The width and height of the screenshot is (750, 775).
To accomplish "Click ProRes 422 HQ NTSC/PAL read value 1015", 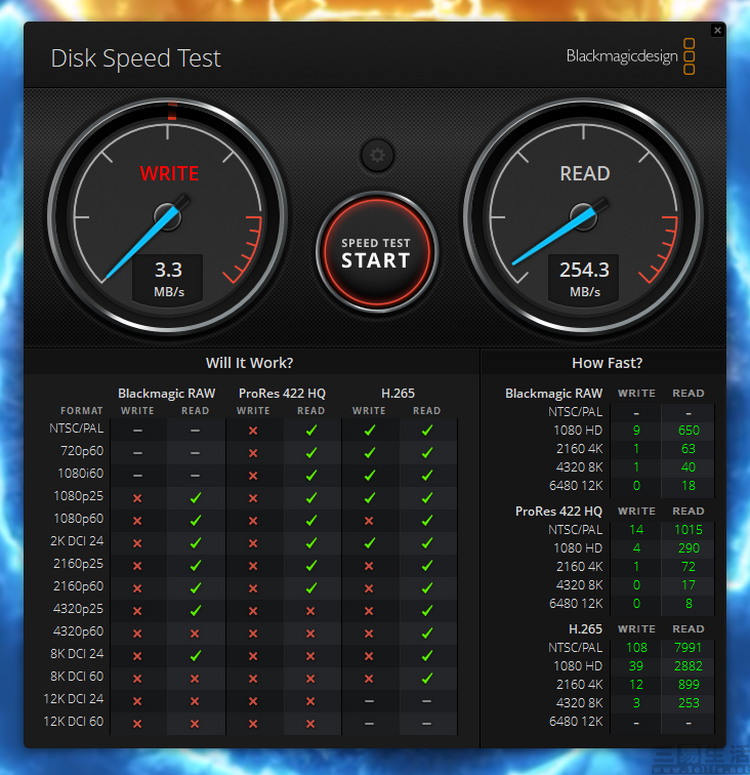I will click(x=689, y=530).
